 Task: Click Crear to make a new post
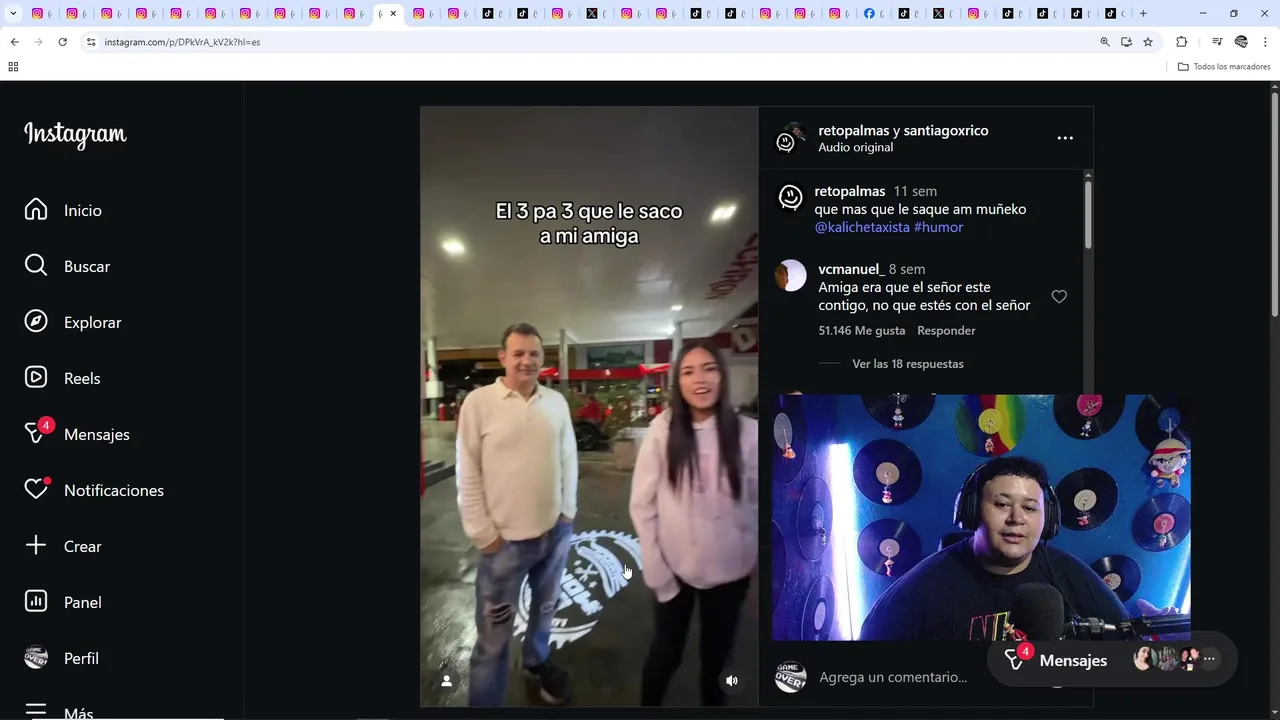pos(63,546)
